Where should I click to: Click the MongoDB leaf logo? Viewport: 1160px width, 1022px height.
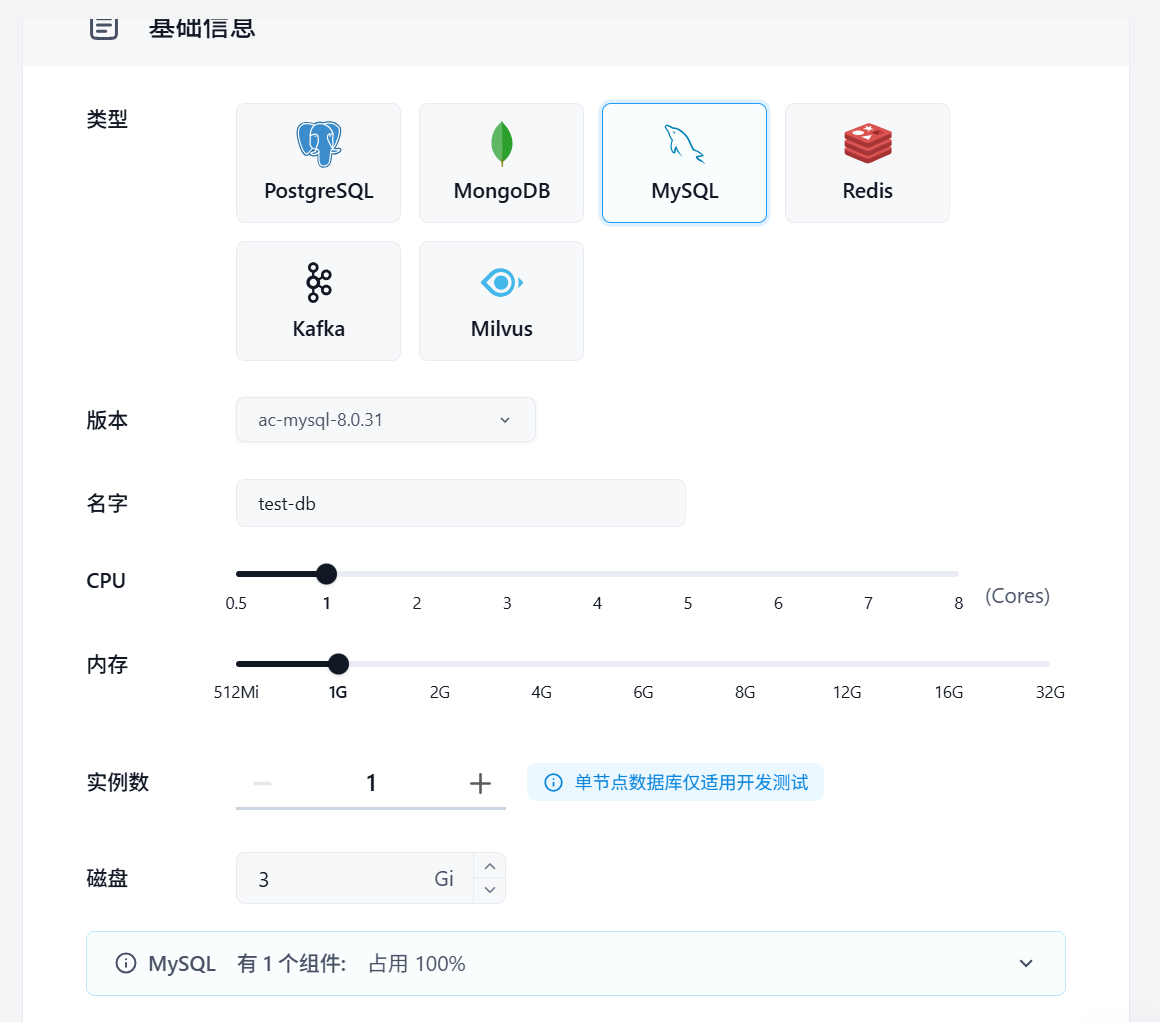coord(502,144)
